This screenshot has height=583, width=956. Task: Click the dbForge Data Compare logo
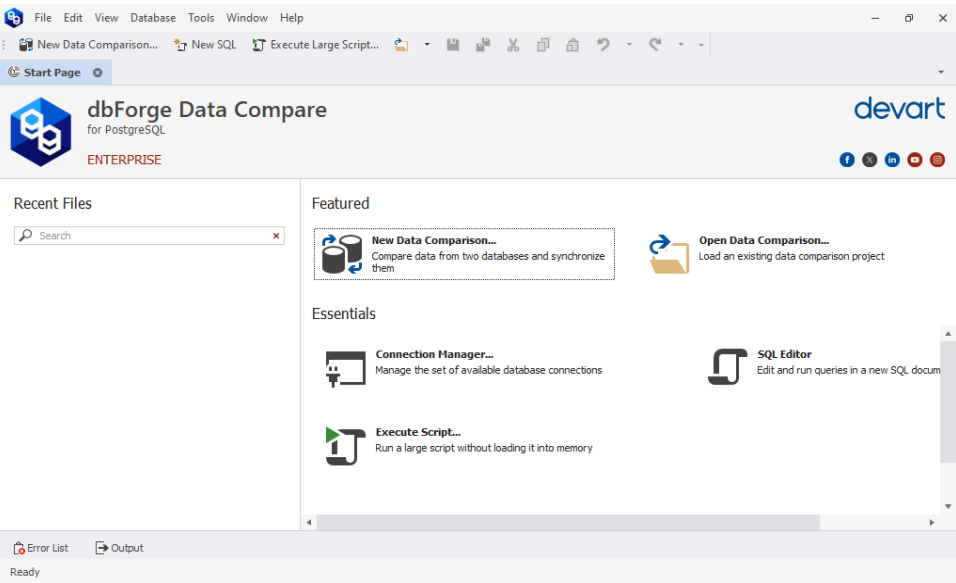pos(40,132)
